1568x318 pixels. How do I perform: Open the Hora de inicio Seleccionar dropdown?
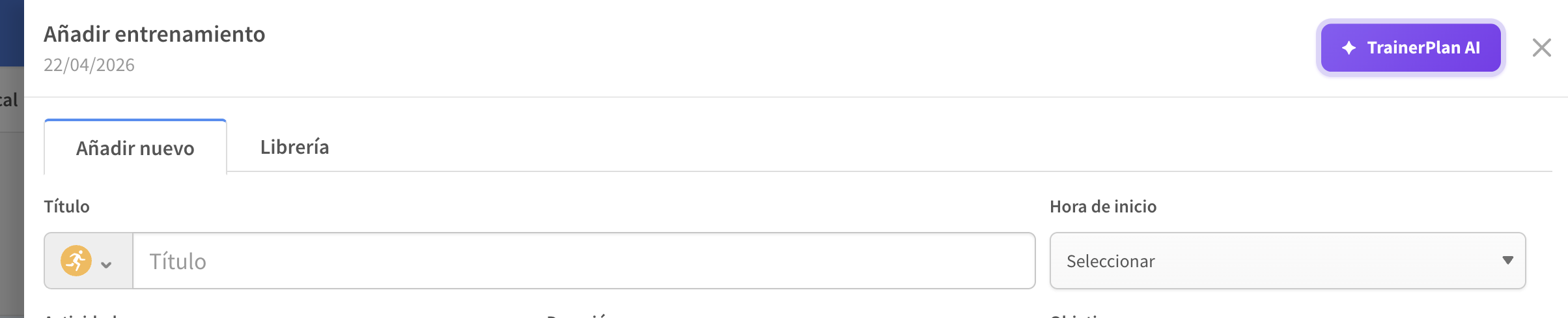1287,261
